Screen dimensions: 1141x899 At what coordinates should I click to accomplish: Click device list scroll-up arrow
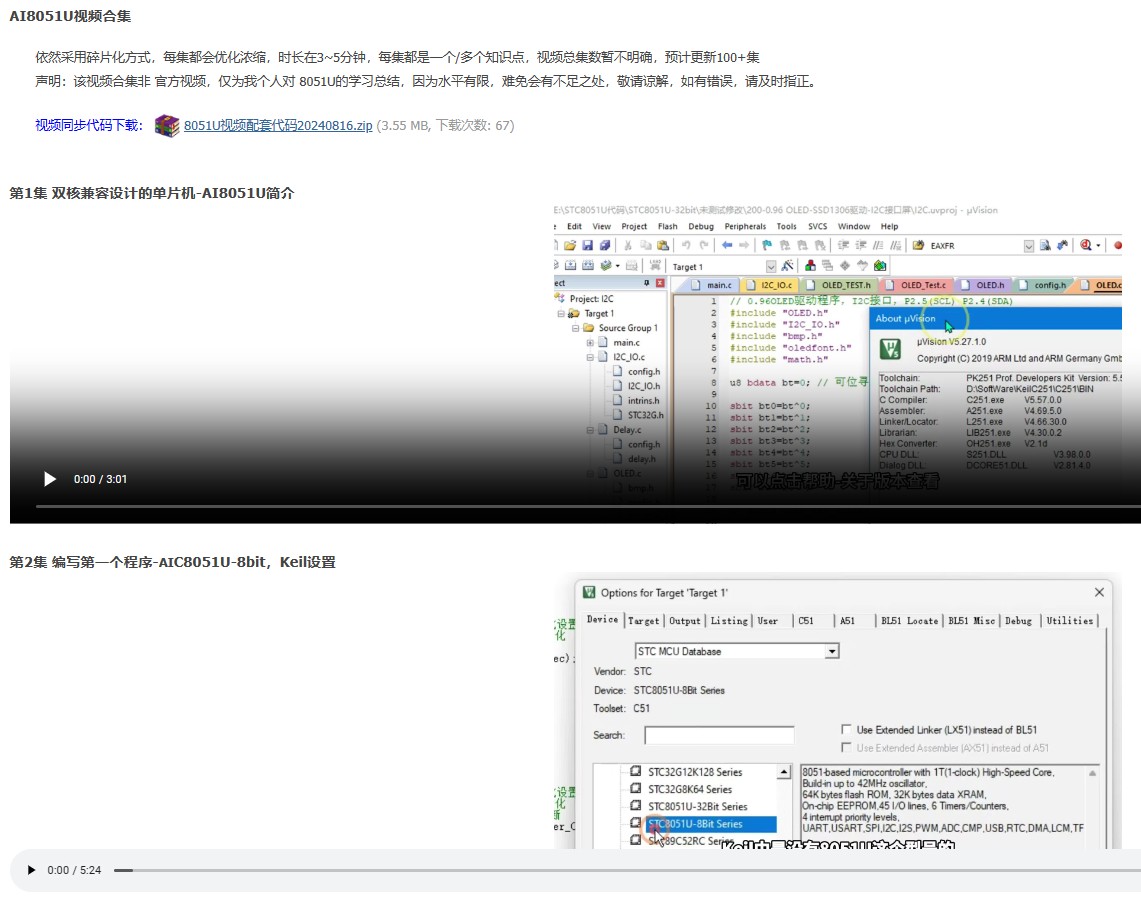tap(784, 772)
